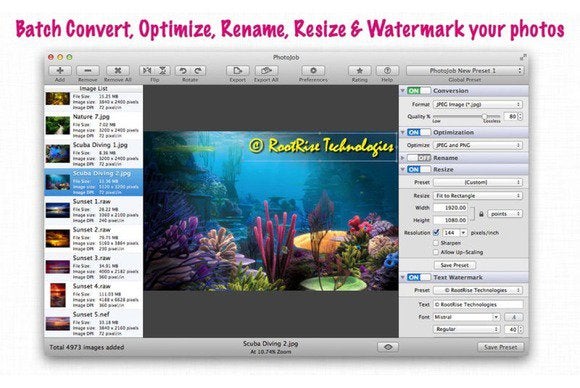Open the font picker button beside Mistral
Screen dimensions: 580x388
click(x=513, y=317)
